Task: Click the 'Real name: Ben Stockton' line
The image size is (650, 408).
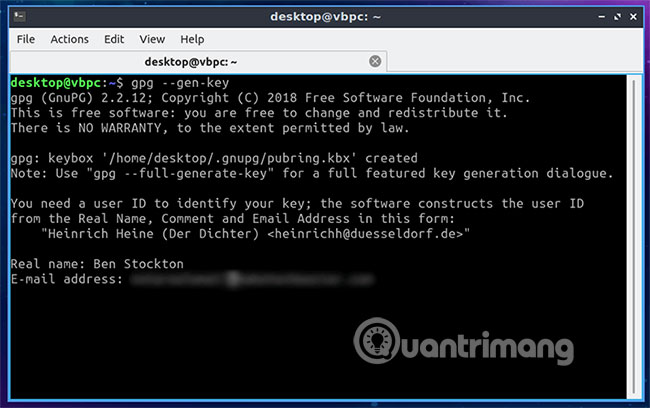Action: pyautogui.click(x=97, y=264)
